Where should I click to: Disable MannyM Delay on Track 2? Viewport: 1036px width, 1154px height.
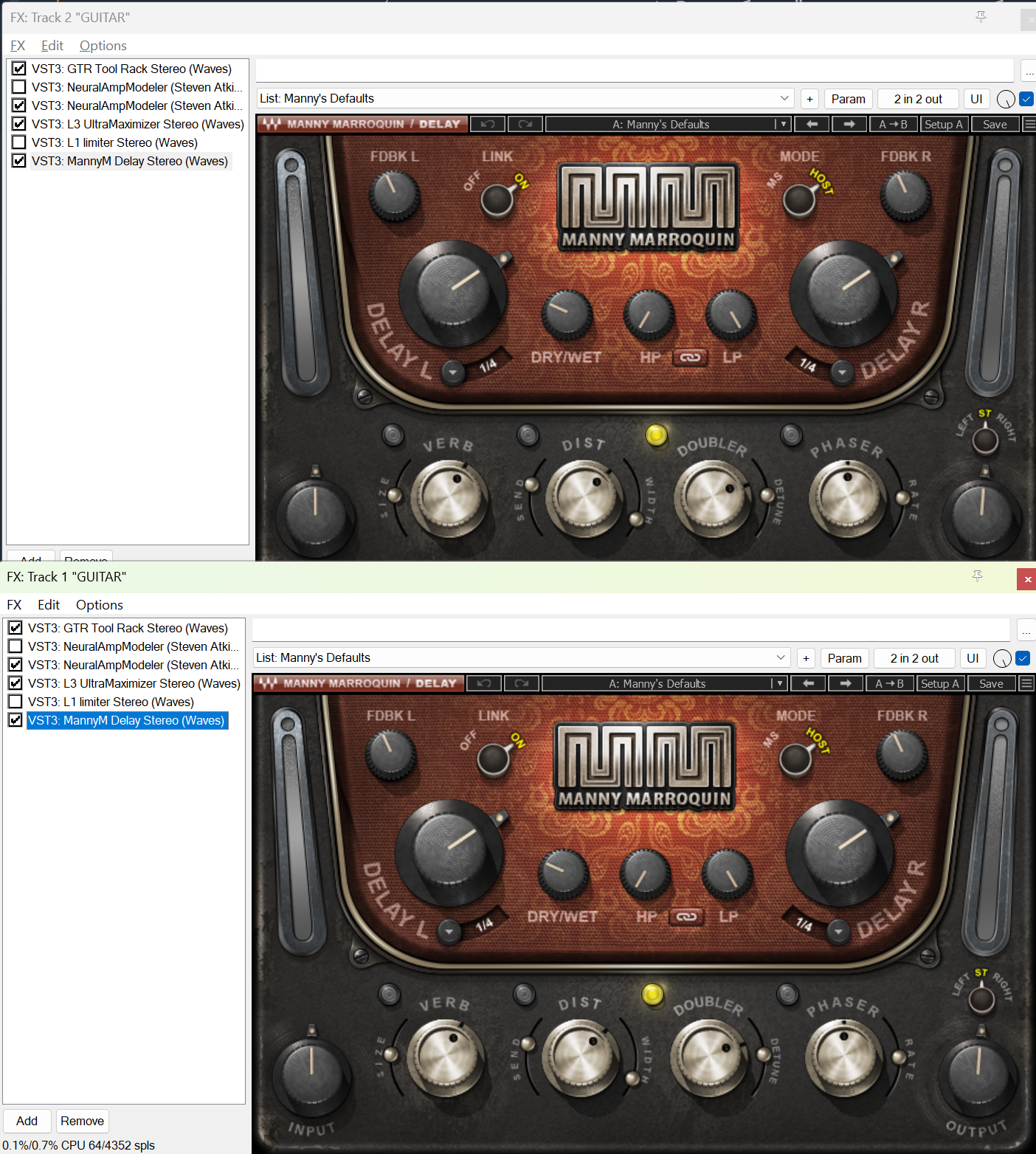click(19, 161)
